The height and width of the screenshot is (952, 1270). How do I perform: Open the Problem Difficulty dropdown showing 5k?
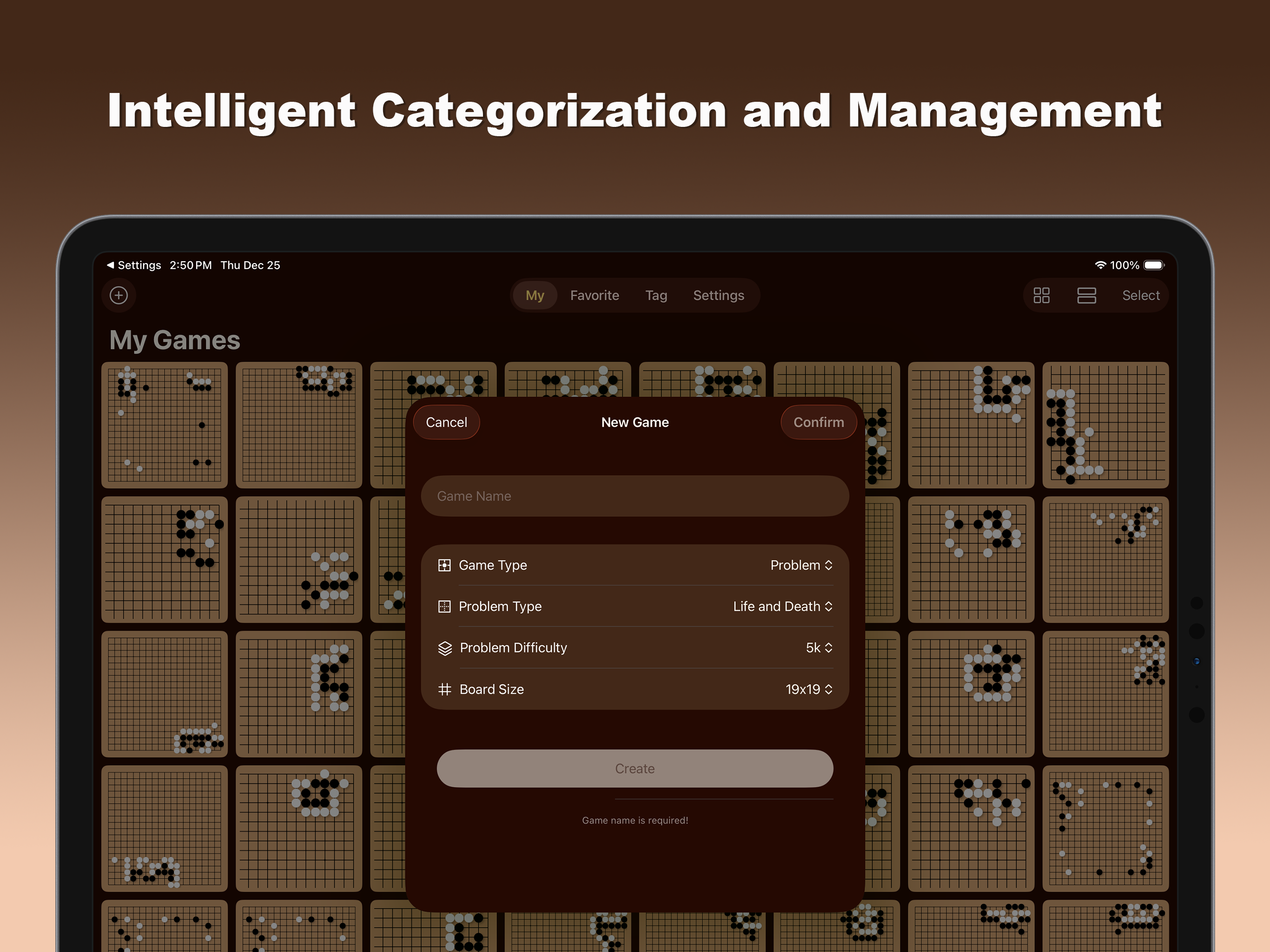pos(819,648)
